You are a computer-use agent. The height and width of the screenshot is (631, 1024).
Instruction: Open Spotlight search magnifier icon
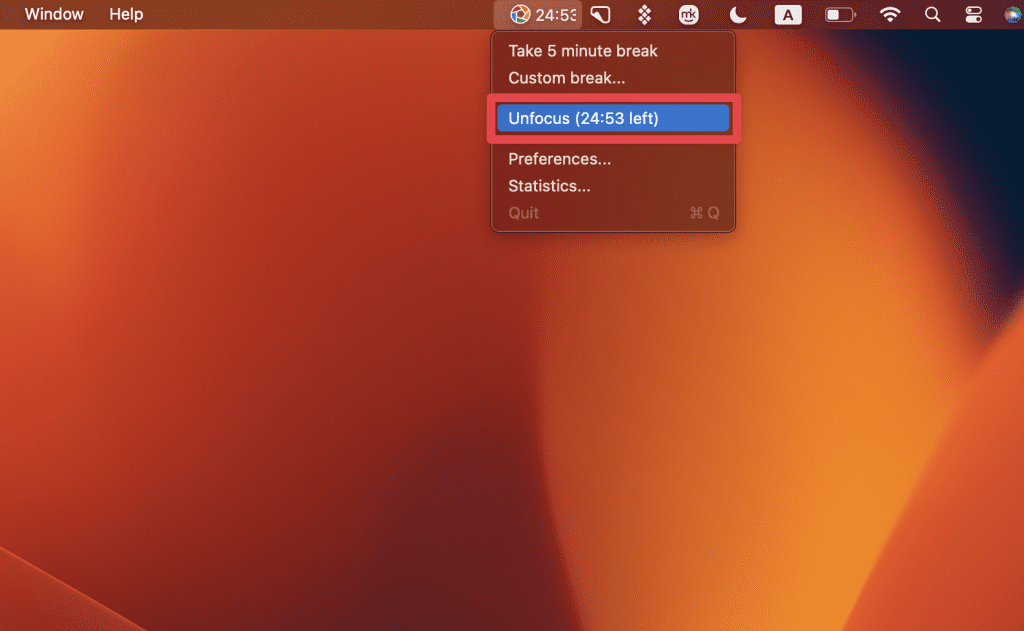[x=933, y=14]
